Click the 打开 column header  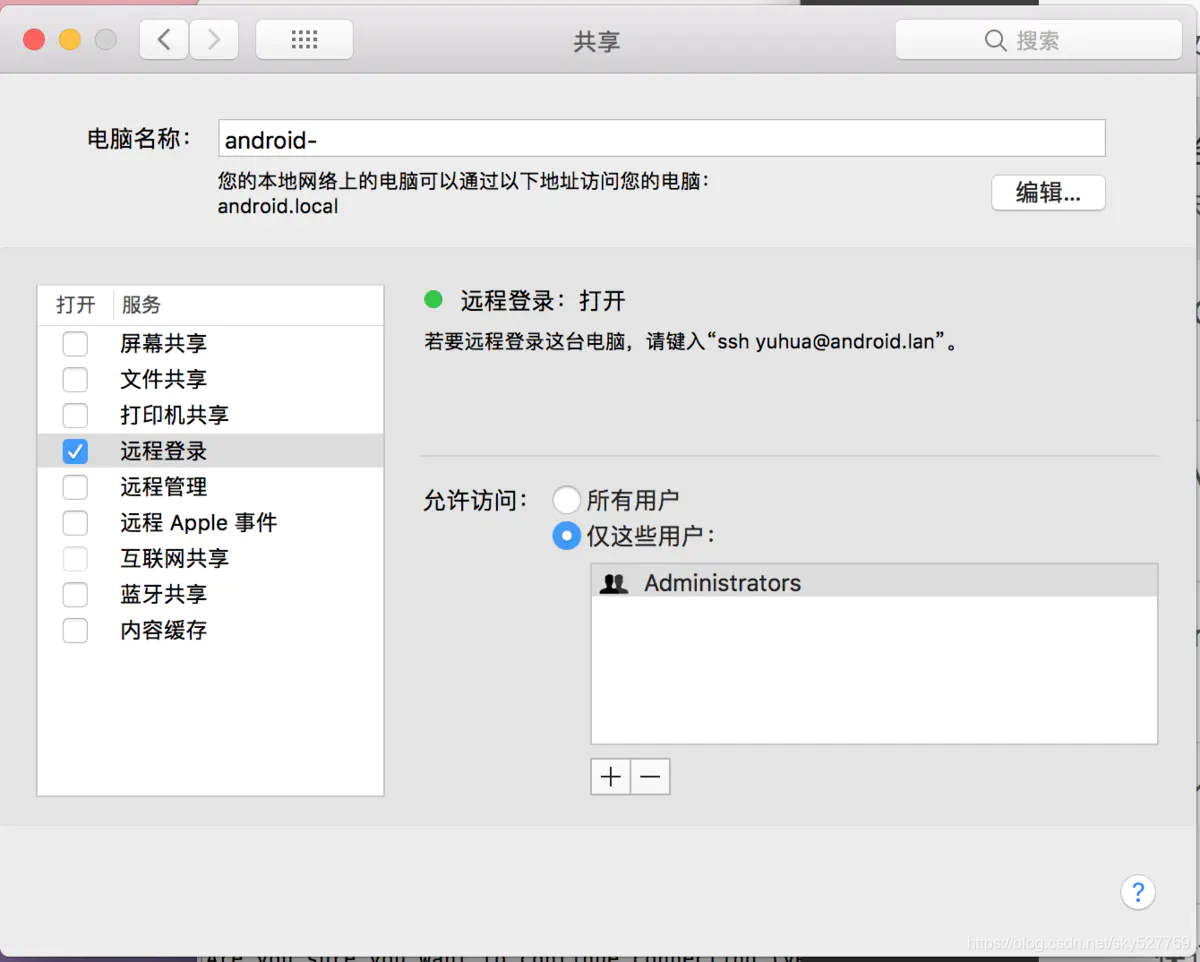[75, 305]
